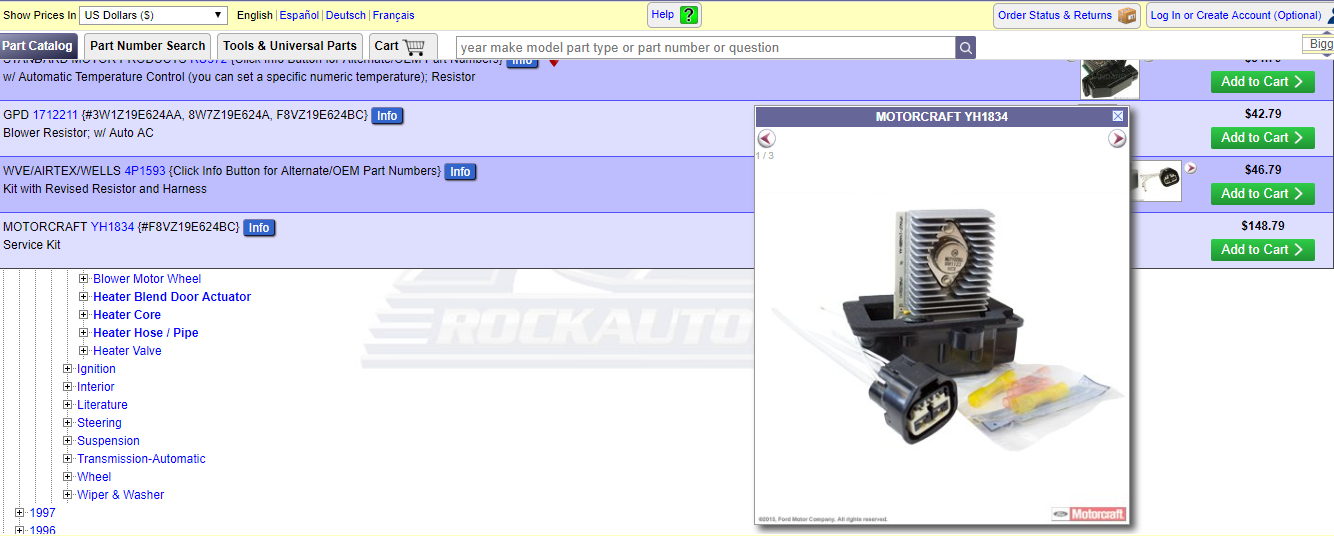Viewport: 1334px width, 536px height.
Task: Open the currency dropdown US Dollars ($)
Action: [154, 15]
